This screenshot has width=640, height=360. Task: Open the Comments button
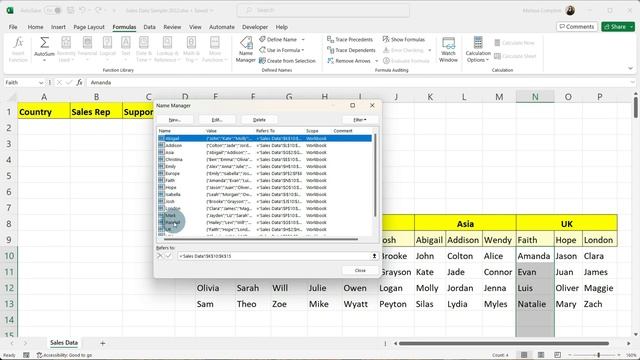coord(577,27)
